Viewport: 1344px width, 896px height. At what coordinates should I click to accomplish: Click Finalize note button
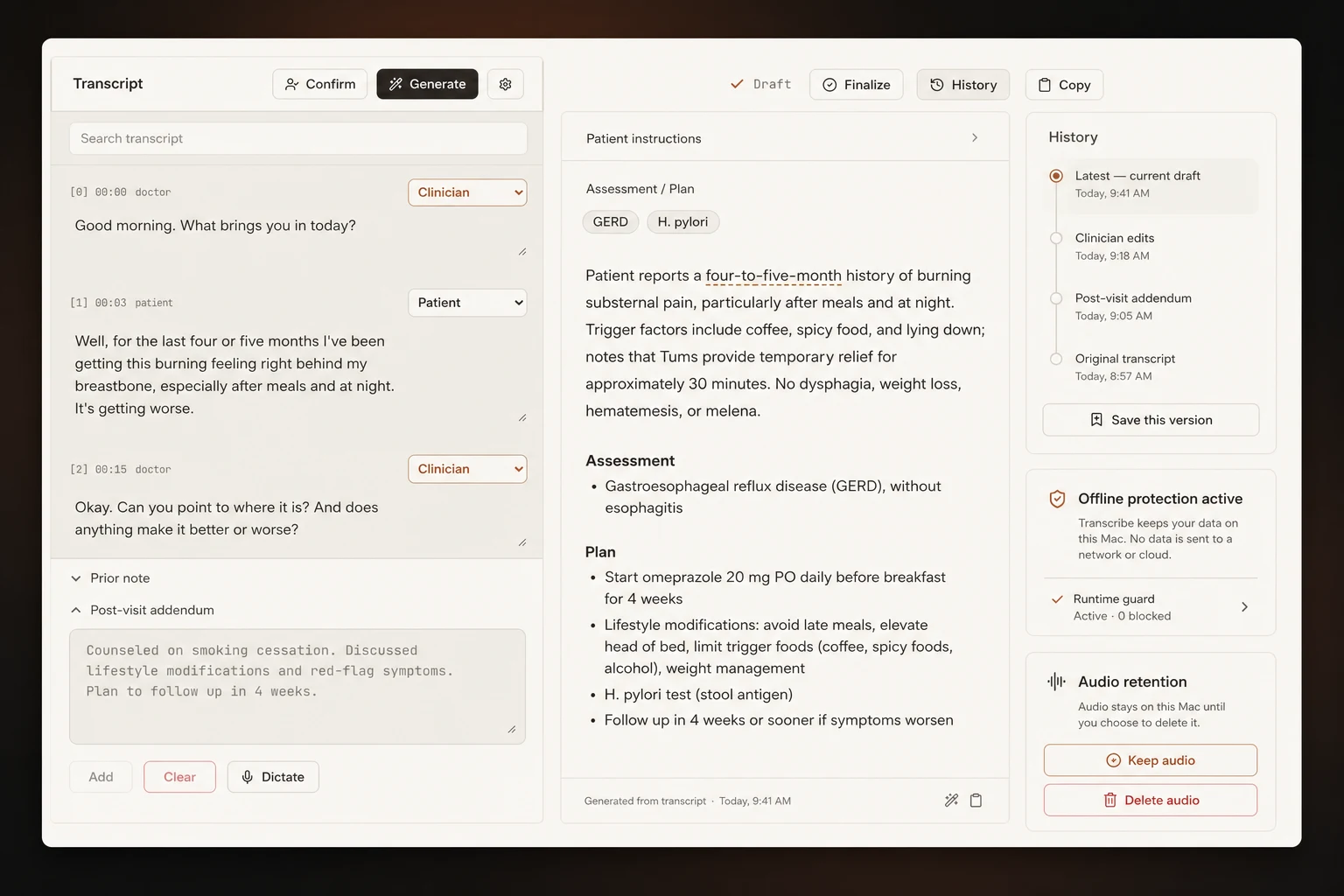(x=856, y=85)
